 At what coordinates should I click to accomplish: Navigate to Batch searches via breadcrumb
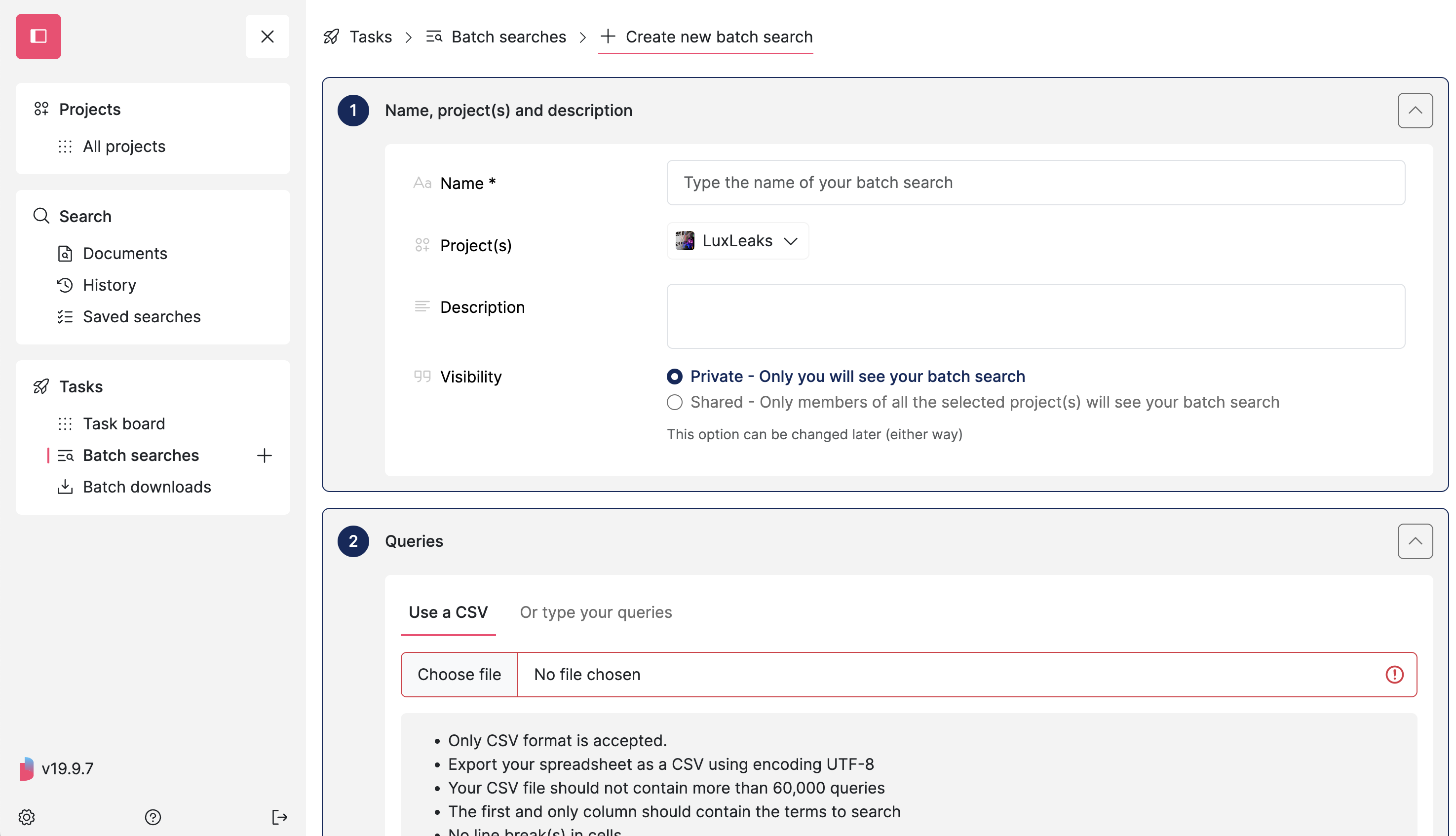[x=508, y=36]
